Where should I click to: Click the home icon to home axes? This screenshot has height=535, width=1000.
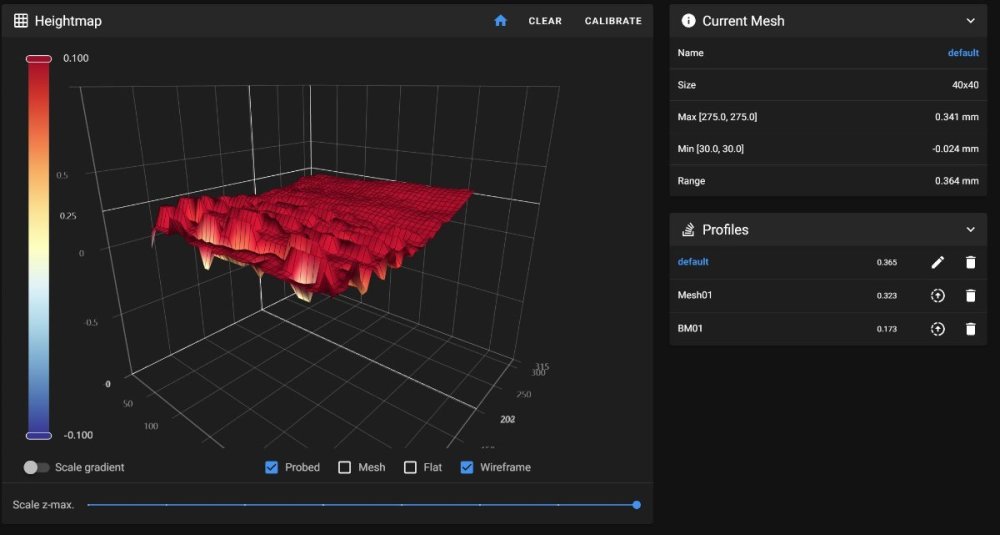(x=501, y=20)
